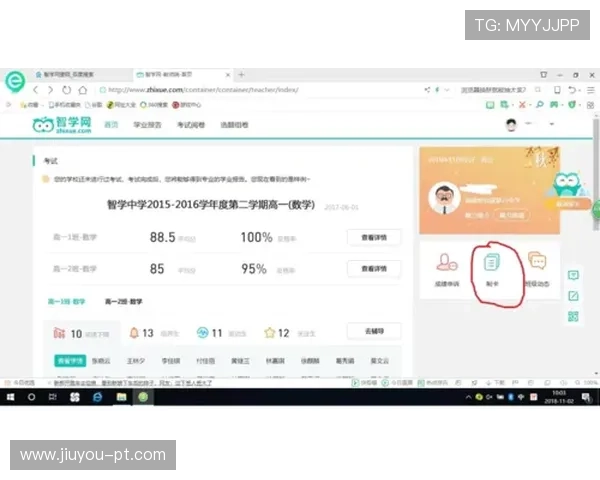
Task: Click the browser forward arrow
Action: 51,90
